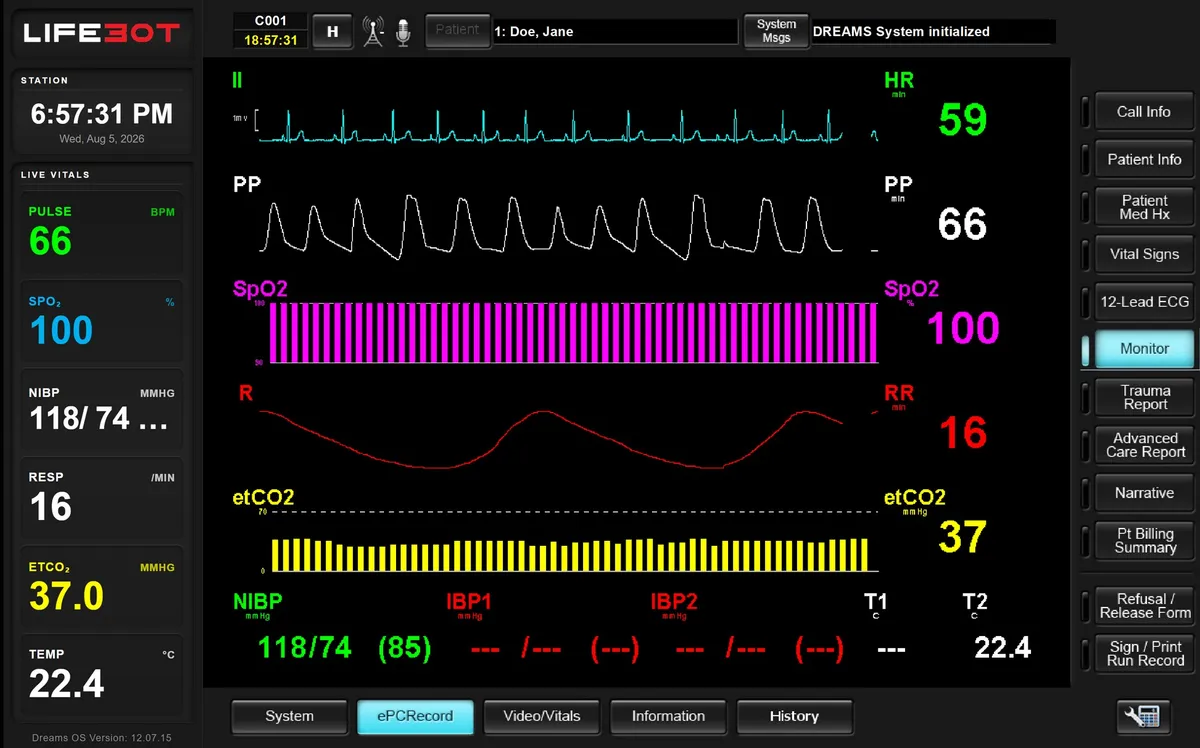This screenshot has height=748, width=1200.
Task: Switch to the Video/Vitals tab
Action: coord(542,716)
